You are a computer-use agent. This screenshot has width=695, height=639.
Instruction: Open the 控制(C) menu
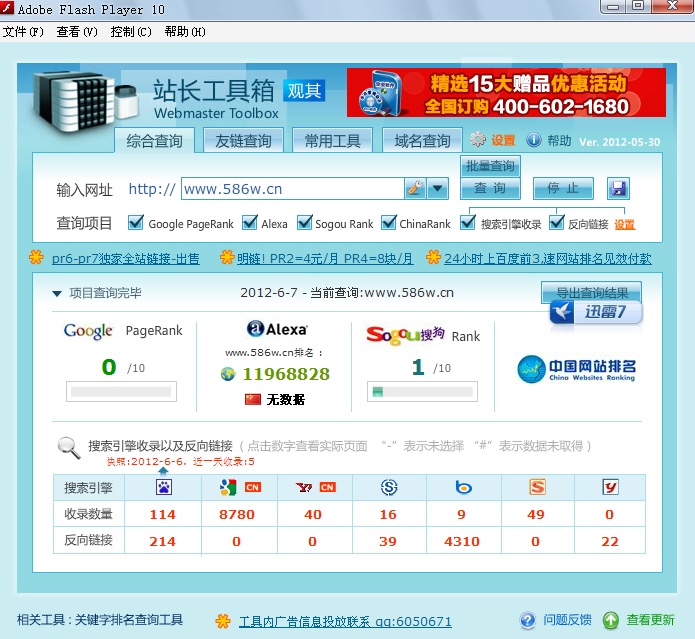[131, 31]
